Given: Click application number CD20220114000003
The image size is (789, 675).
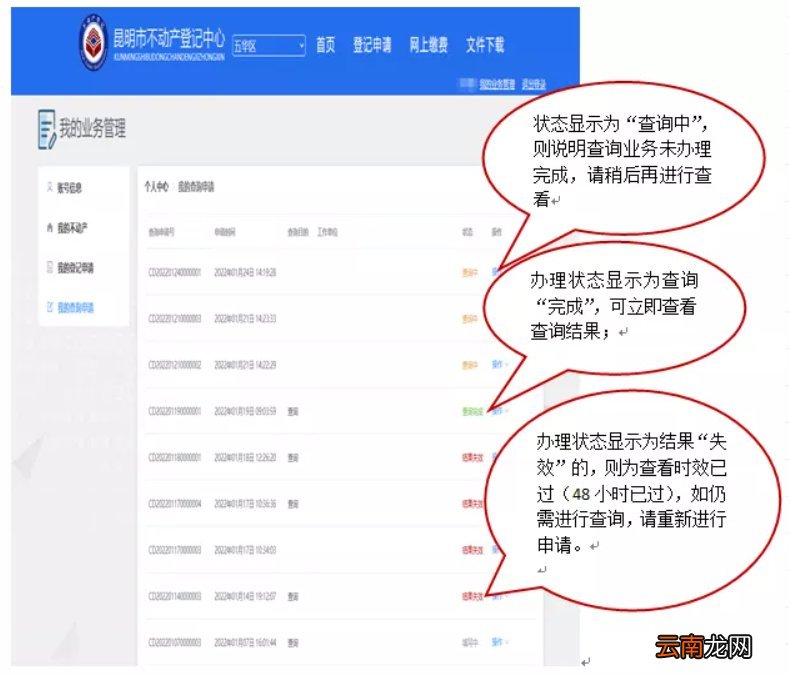Looking at the screenshot, I should 175,596.
